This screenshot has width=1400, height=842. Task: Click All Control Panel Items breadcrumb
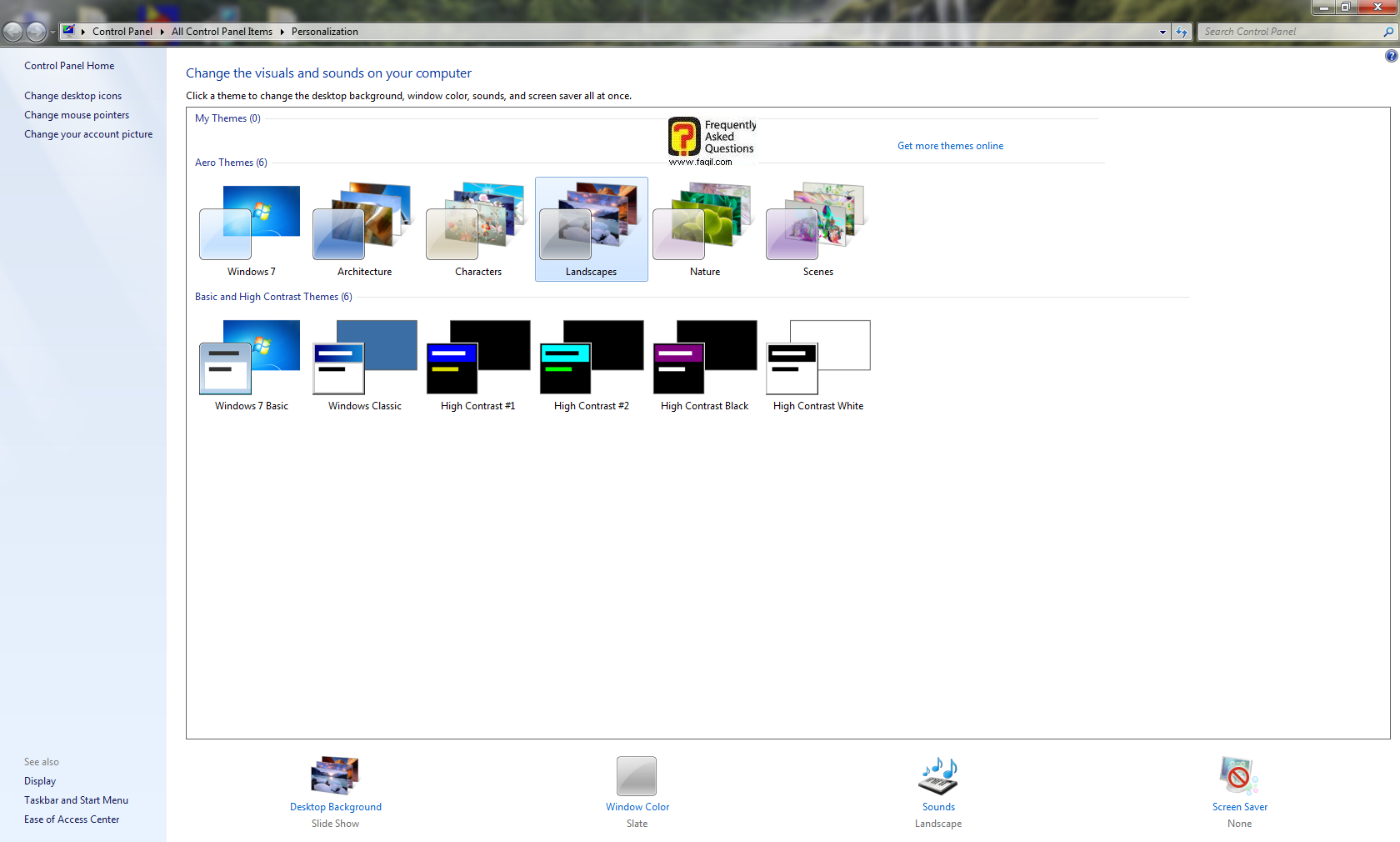tap(222, 32)
